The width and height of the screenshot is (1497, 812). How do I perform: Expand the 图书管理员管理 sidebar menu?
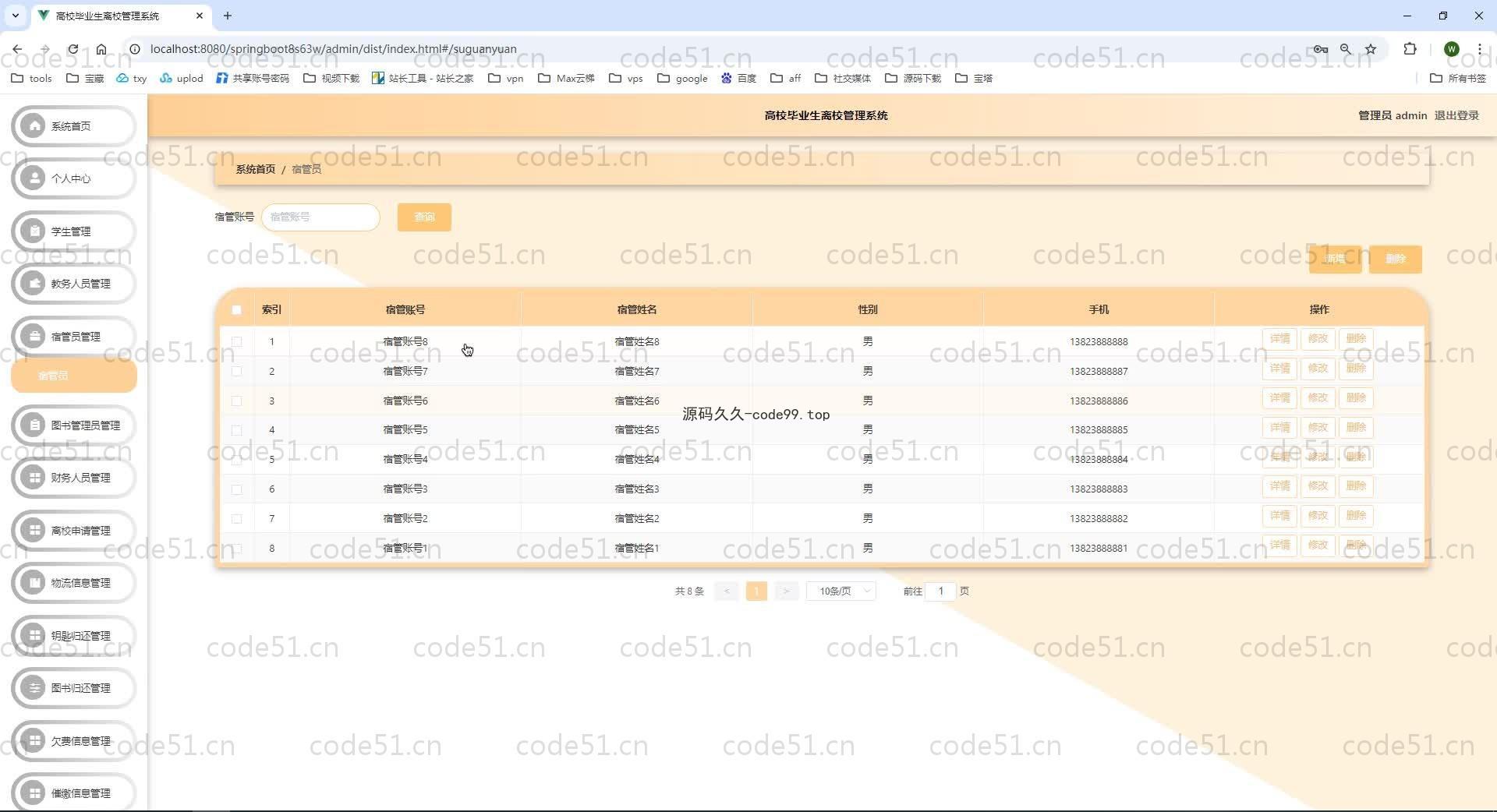pyautogui.click(x=74, y=425)
